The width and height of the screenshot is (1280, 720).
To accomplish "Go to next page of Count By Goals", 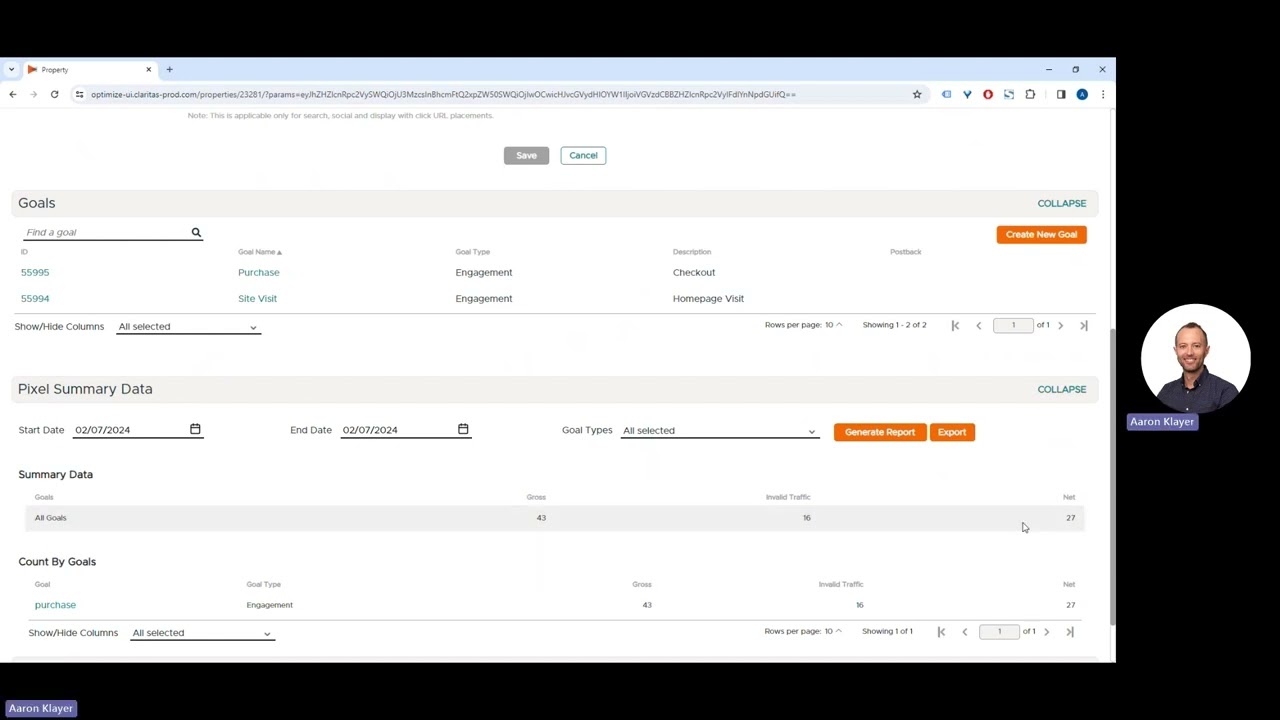I will pos(1046,631).
